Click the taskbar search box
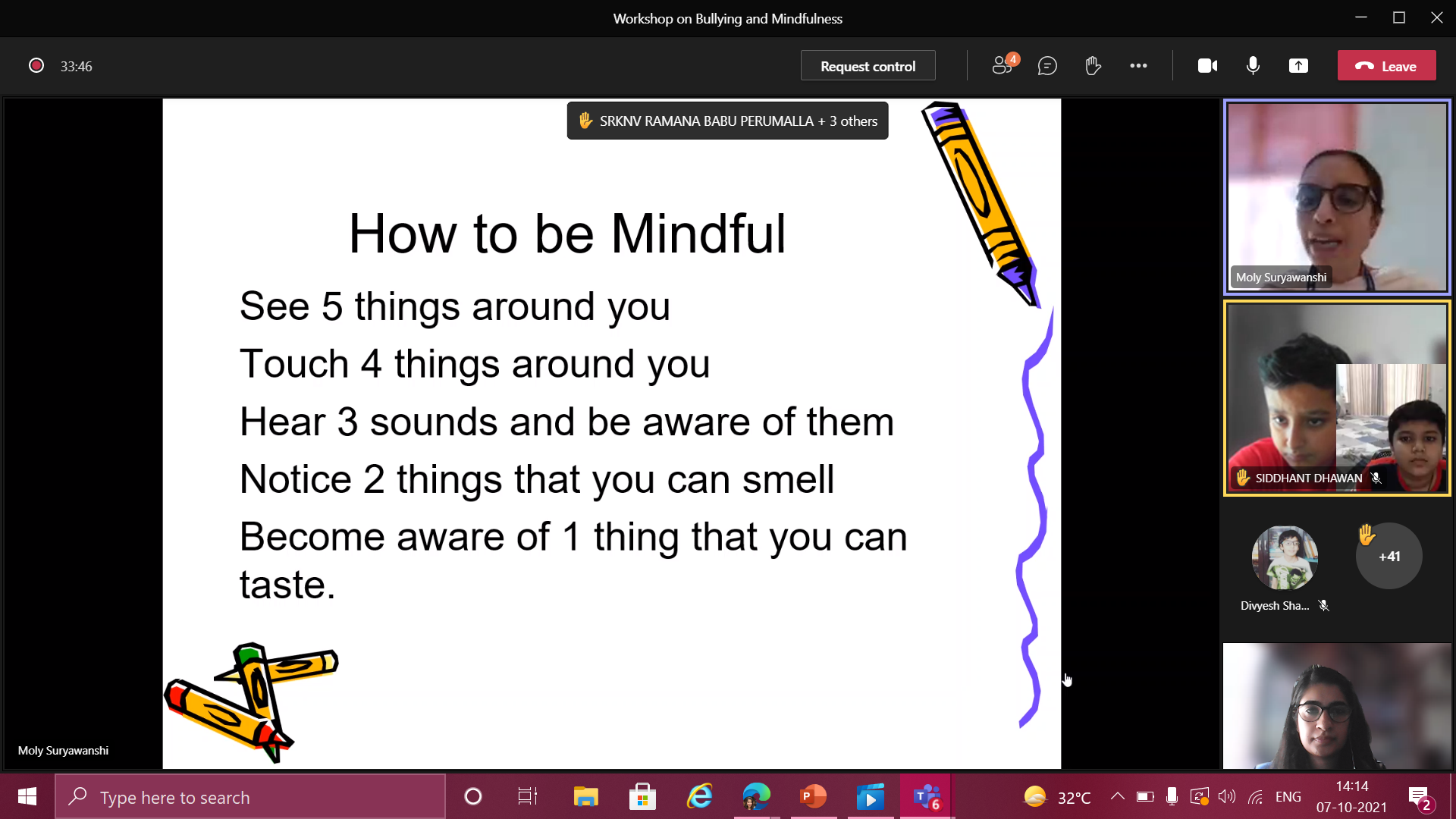Image resolution: width=1456 pixels, height=819 pixels. pos(250,796)
